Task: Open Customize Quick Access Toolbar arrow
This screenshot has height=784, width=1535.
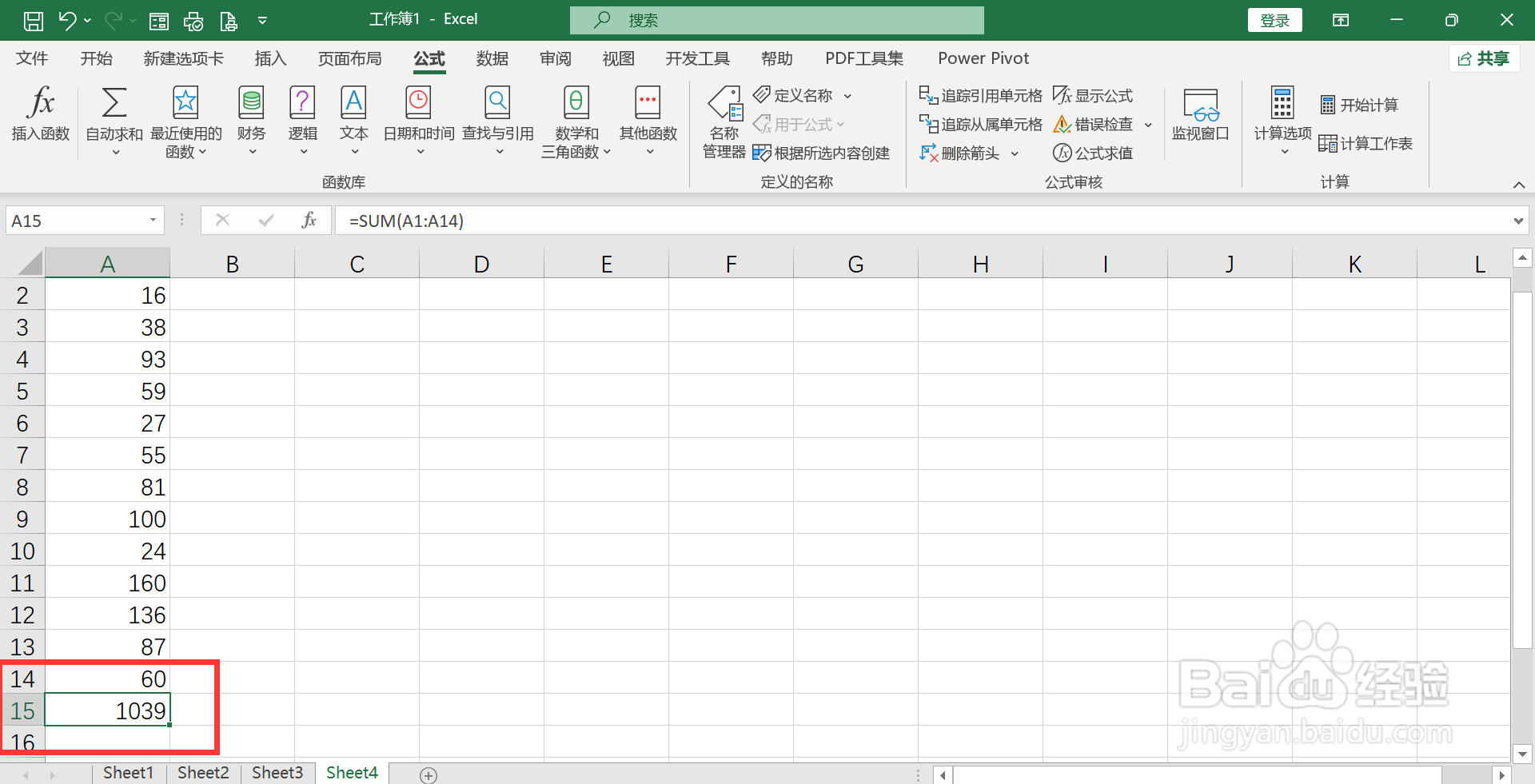Action: point(262,21)
